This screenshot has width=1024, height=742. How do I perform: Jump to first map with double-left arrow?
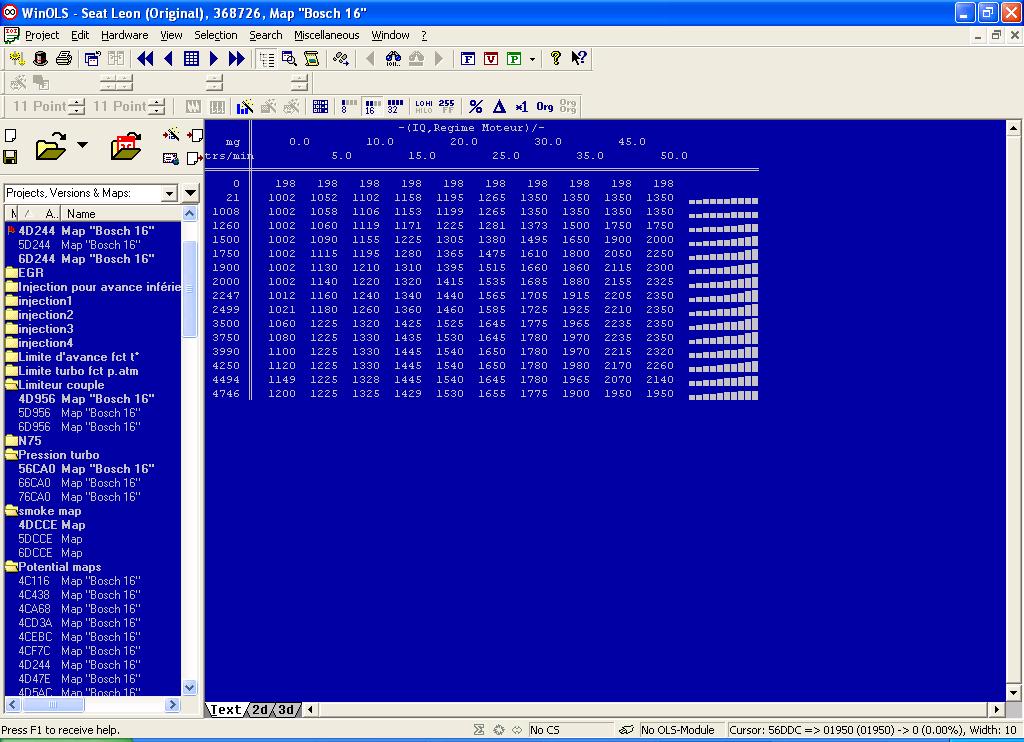[145, 59]
